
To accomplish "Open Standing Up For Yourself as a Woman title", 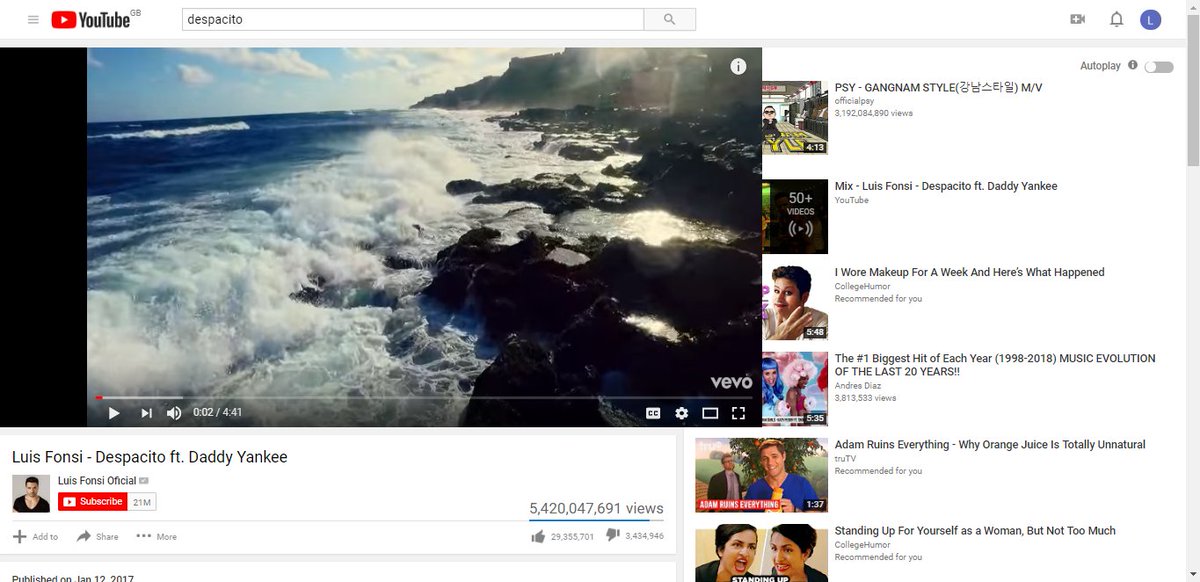I will (x=975, y=531).
